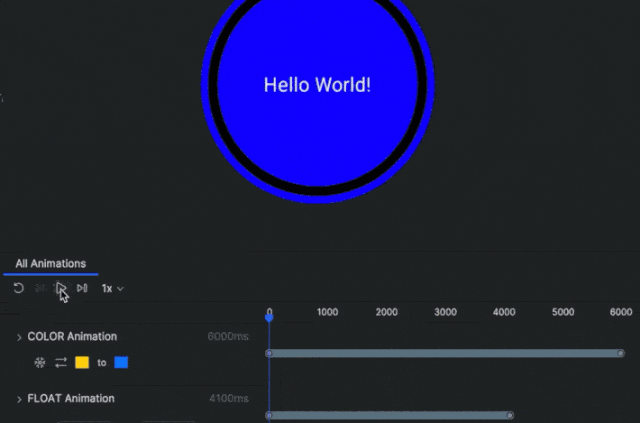Expand the FLOAT Animation row
The image size is (640, 423).
(19, 399)
